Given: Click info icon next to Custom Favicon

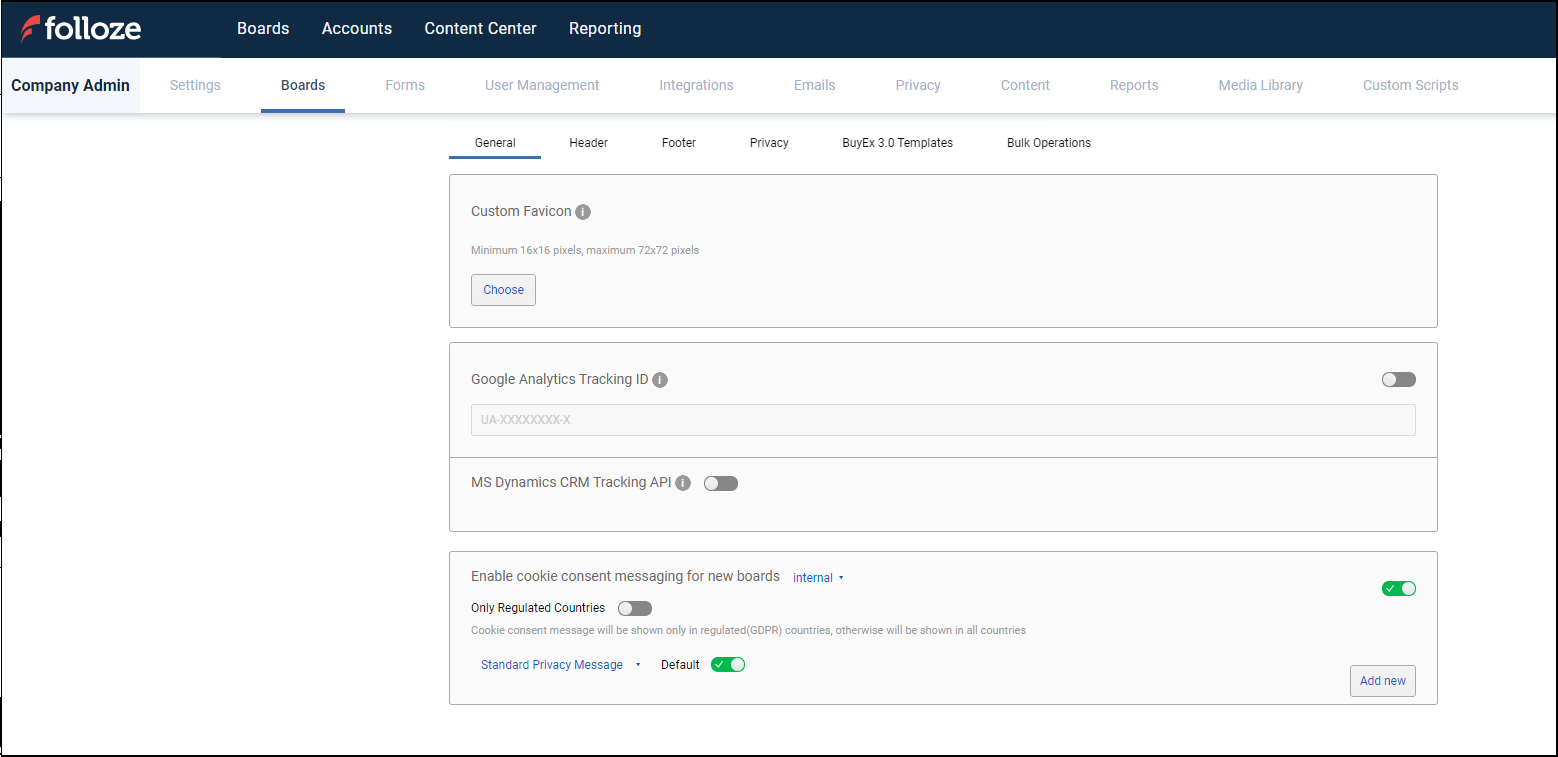Looking at the screenshot, I should [x=583, y=212].
